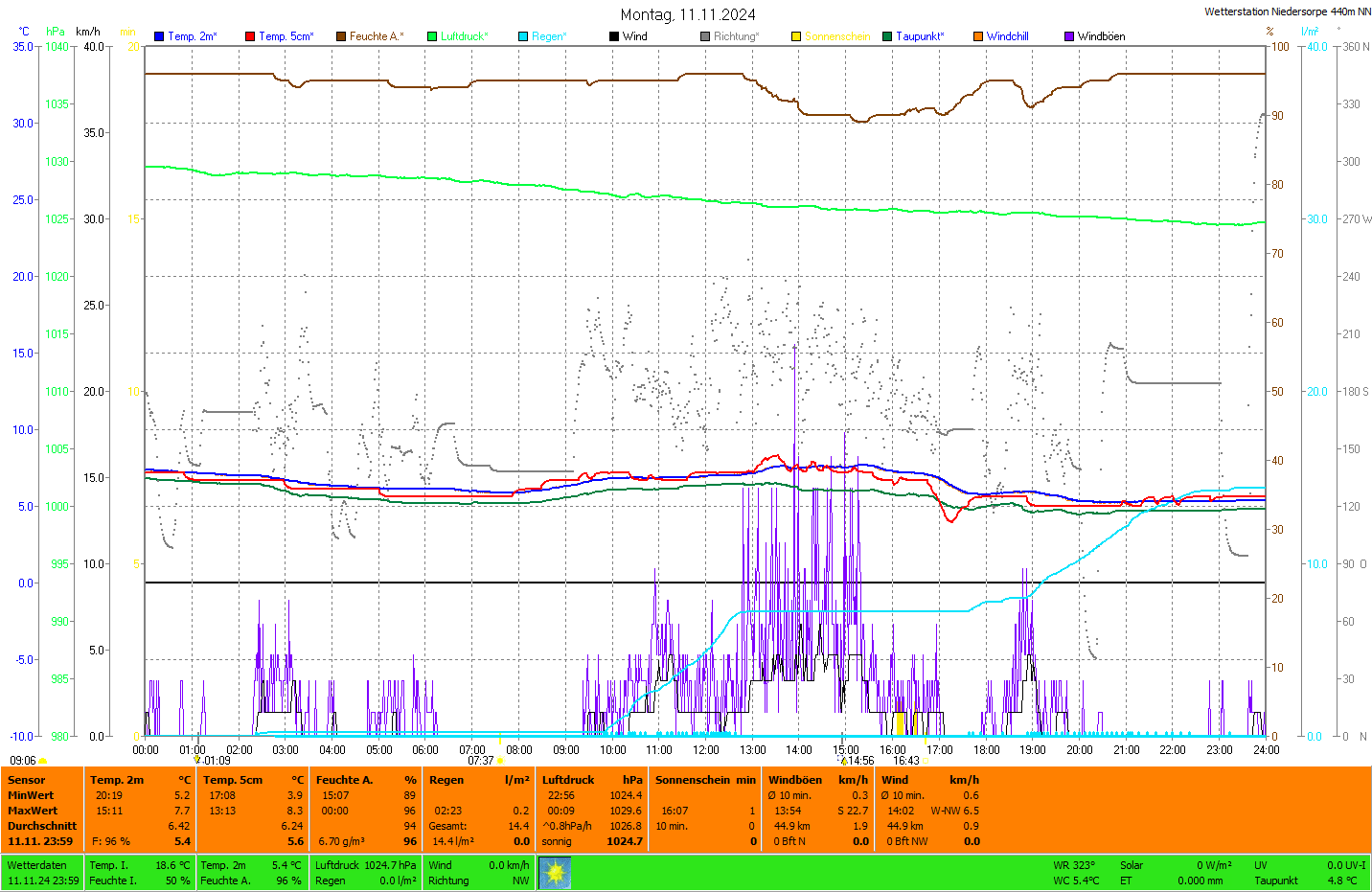Click the chart title Montag, 11.11.2024
1372x892 pixels.
(x=687, y=14)
